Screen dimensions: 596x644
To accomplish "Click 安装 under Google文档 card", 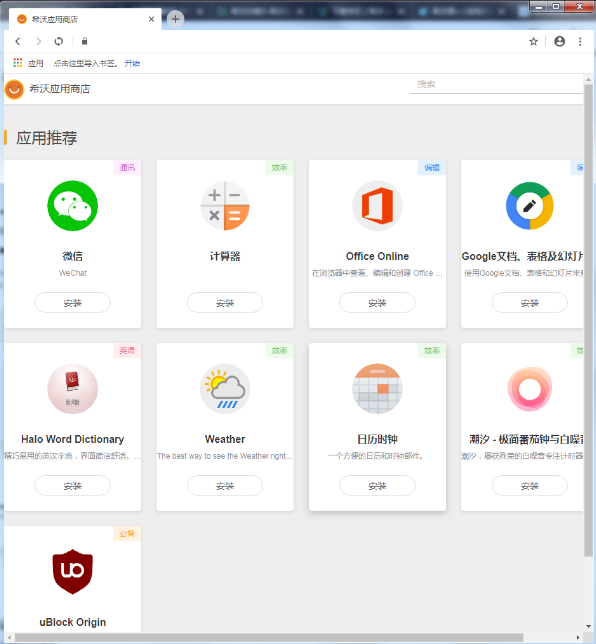I will [x=530, y=303].
